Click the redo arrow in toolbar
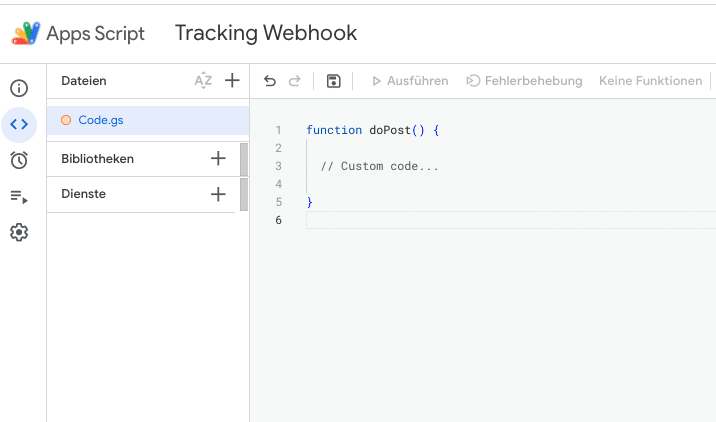Screen dimensions: 716x422 (x=295, y=81)
